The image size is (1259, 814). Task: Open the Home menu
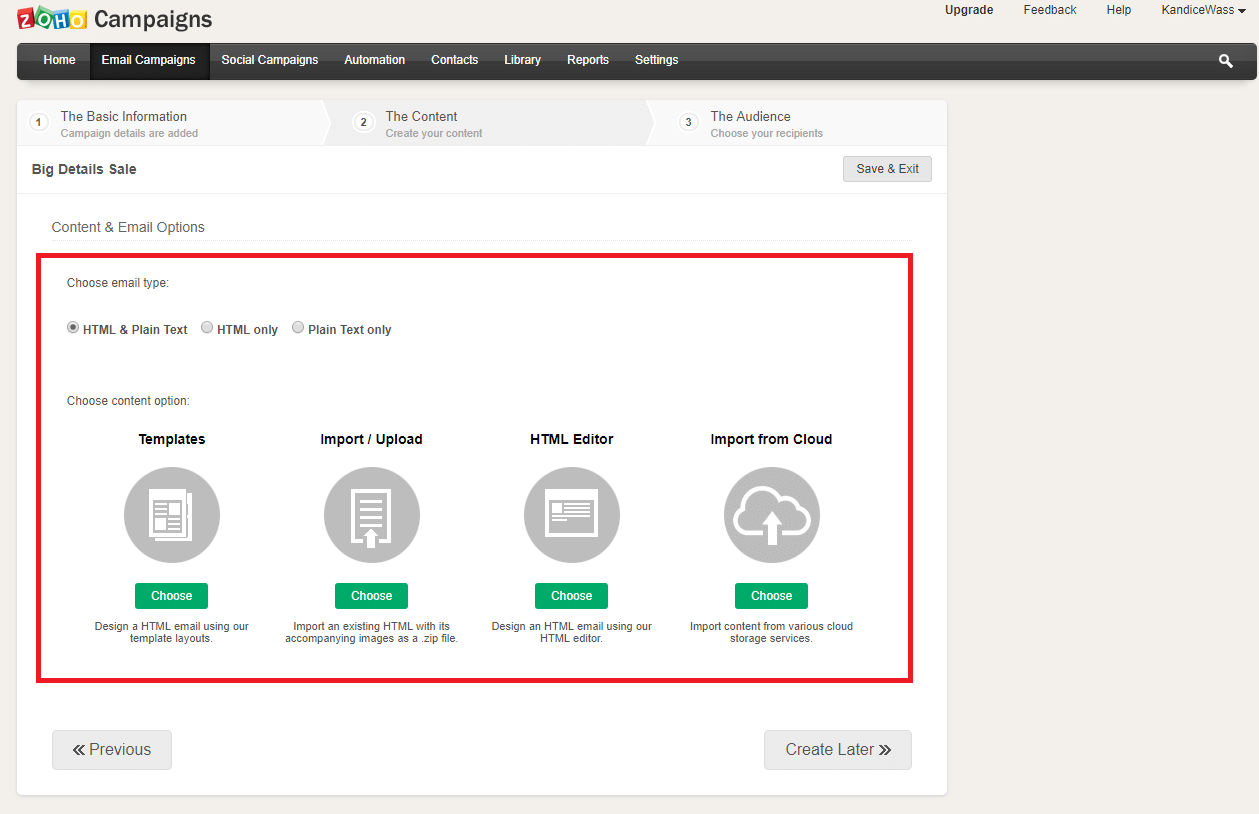(x=59, y=60)
